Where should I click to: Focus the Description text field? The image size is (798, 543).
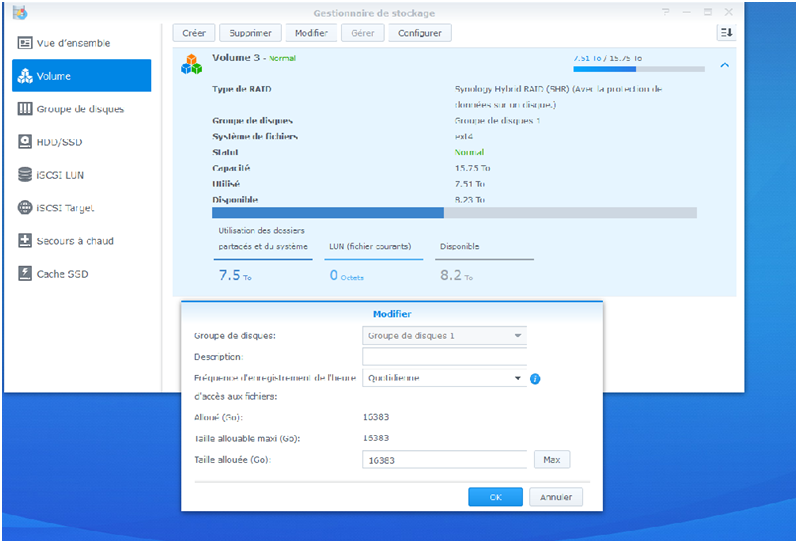[444, 357]
